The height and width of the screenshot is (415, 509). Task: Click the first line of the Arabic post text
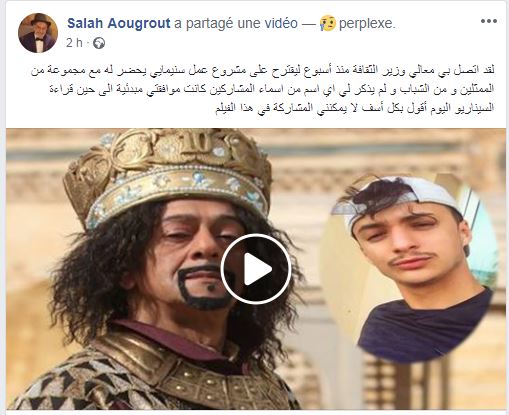click(x=263, y=70)
